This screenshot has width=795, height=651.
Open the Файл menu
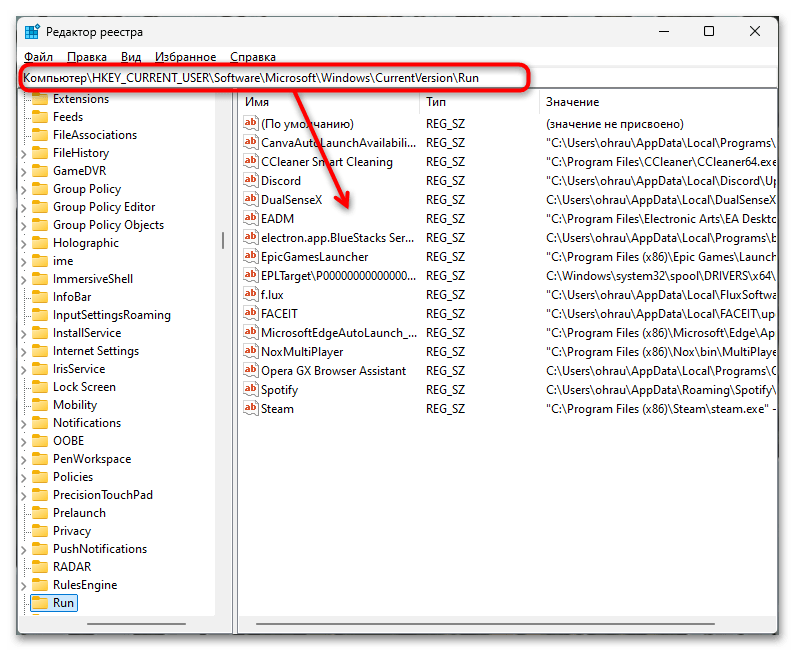tap(39, 57)
